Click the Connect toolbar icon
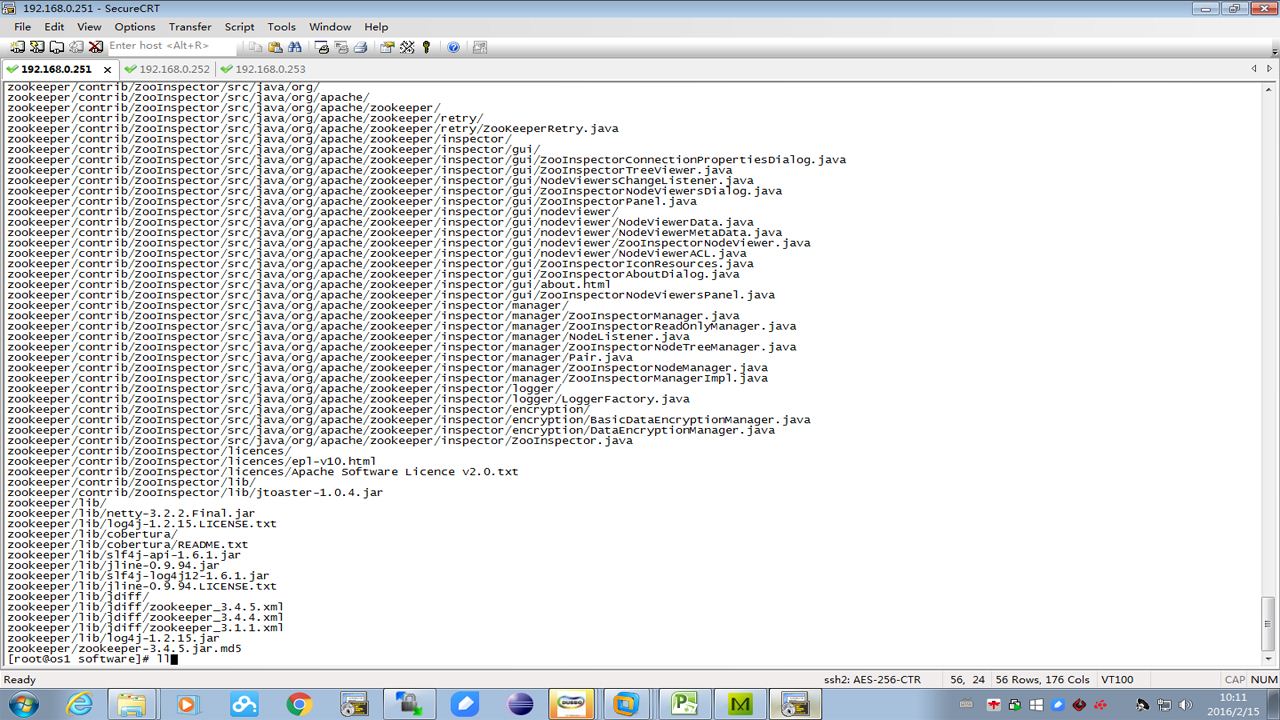 [17, 47]
